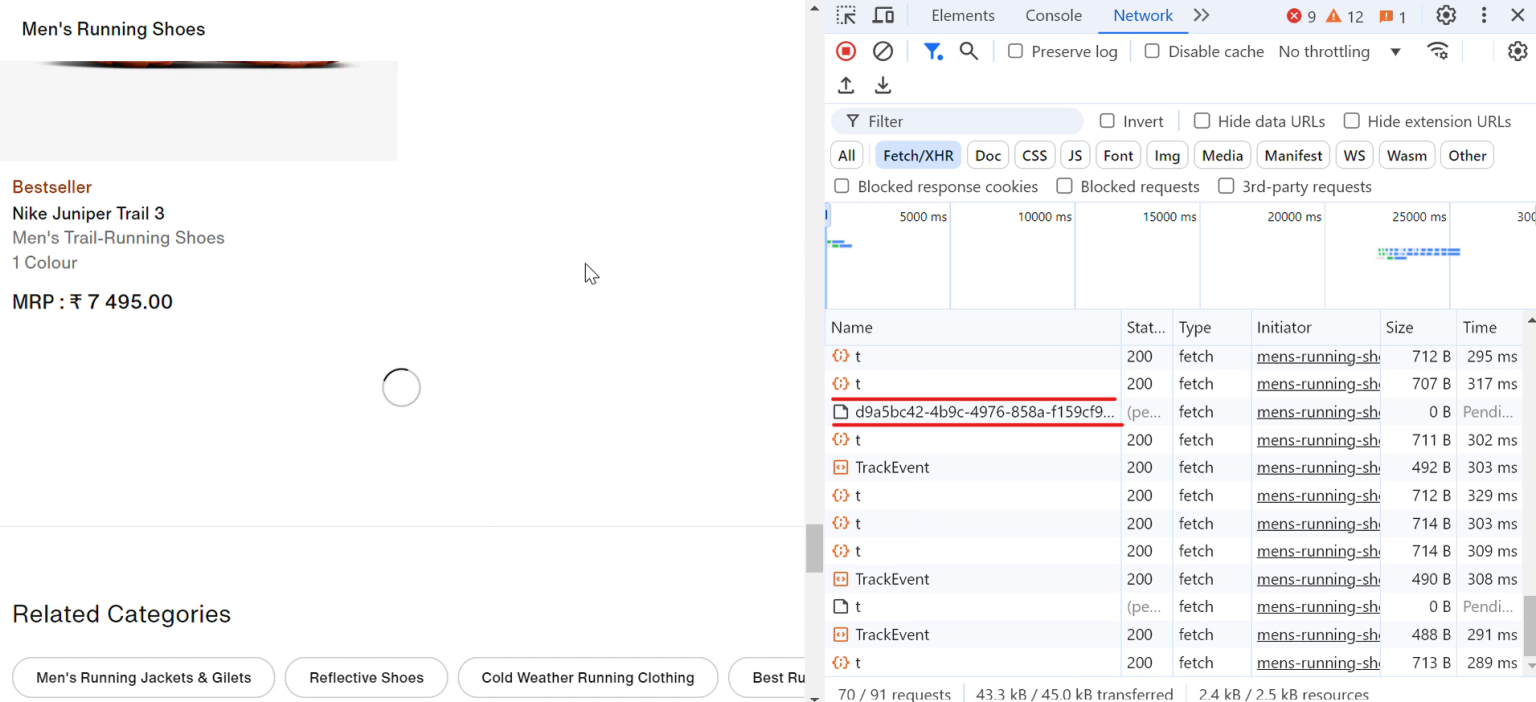Open network conditions settings
The width and height of the screenshot is (1536, 702).
(x=1438, y=50)
